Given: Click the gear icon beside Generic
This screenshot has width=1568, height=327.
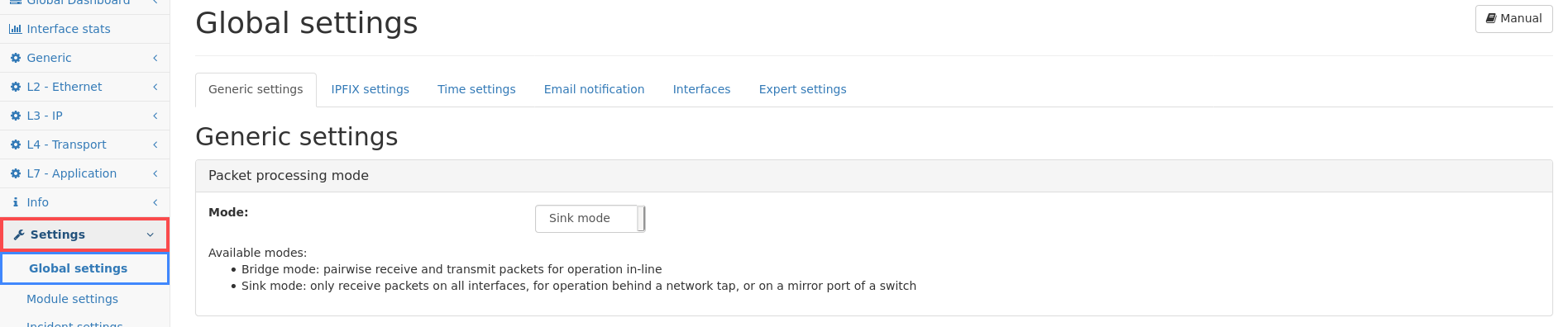Looking at the screenshot, I should coord(16,58).
